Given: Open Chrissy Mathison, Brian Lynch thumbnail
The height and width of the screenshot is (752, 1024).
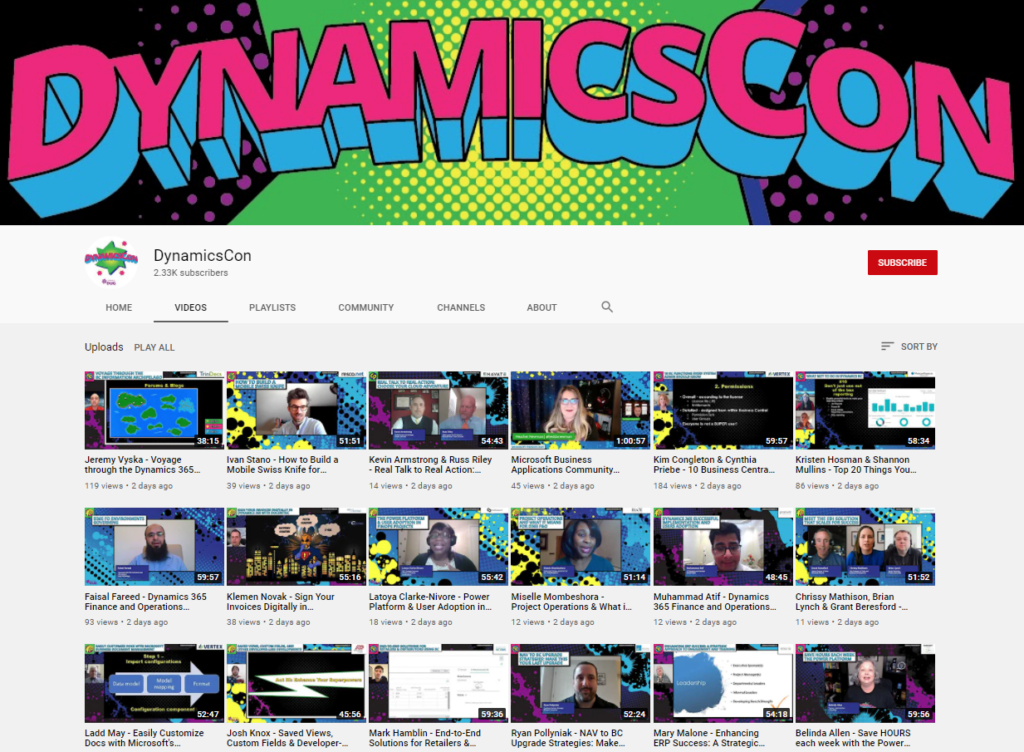Looking at the screenshot, I should click(x=865, y=546).
